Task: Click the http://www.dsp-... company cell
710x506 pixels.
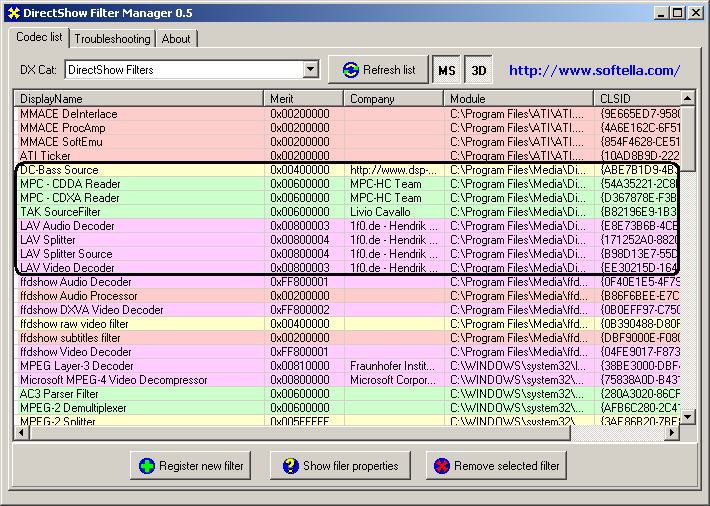Action: [x=393, y=170]
